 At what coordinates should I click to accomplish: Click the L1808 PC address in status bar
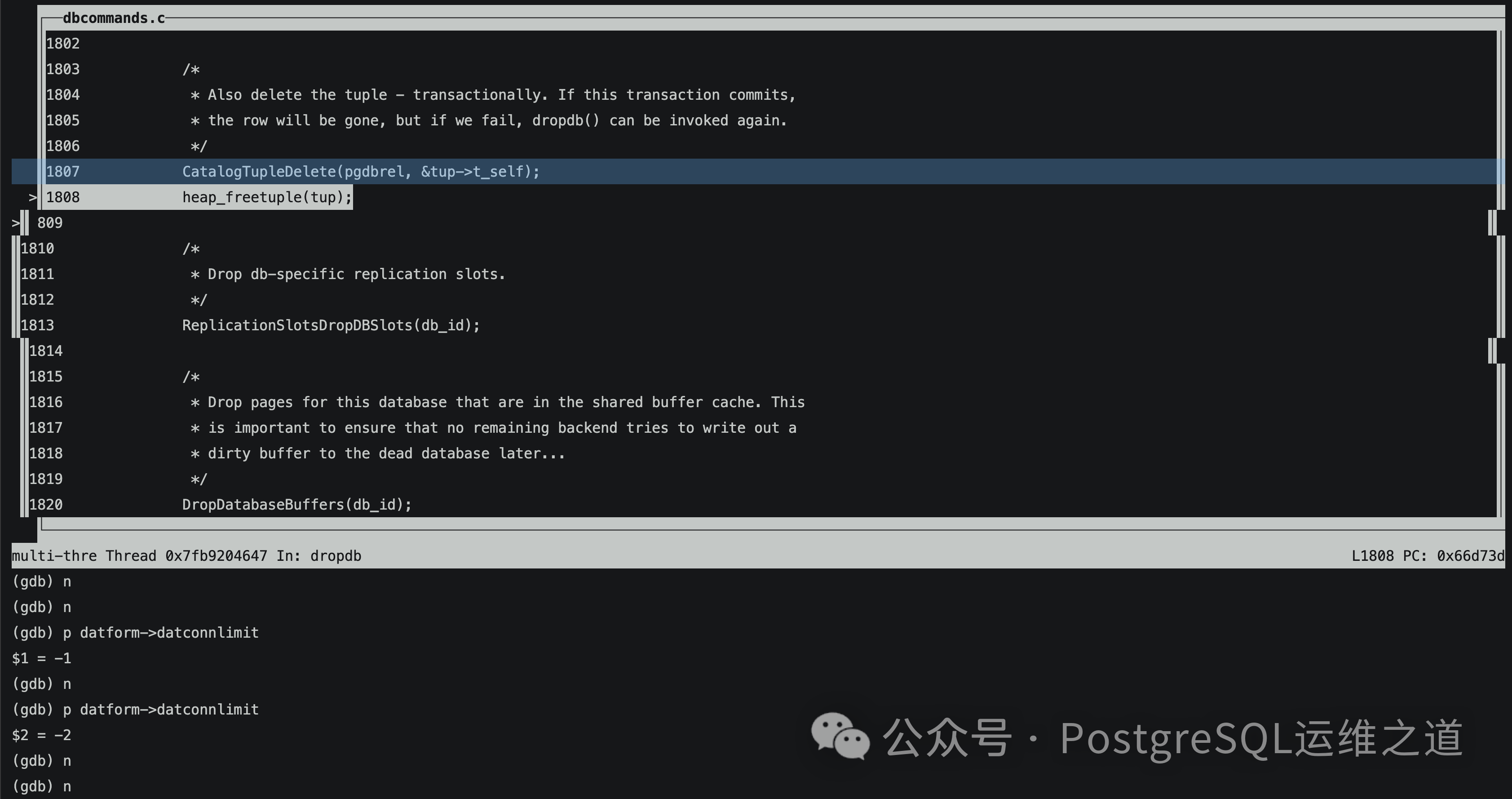1428,556
